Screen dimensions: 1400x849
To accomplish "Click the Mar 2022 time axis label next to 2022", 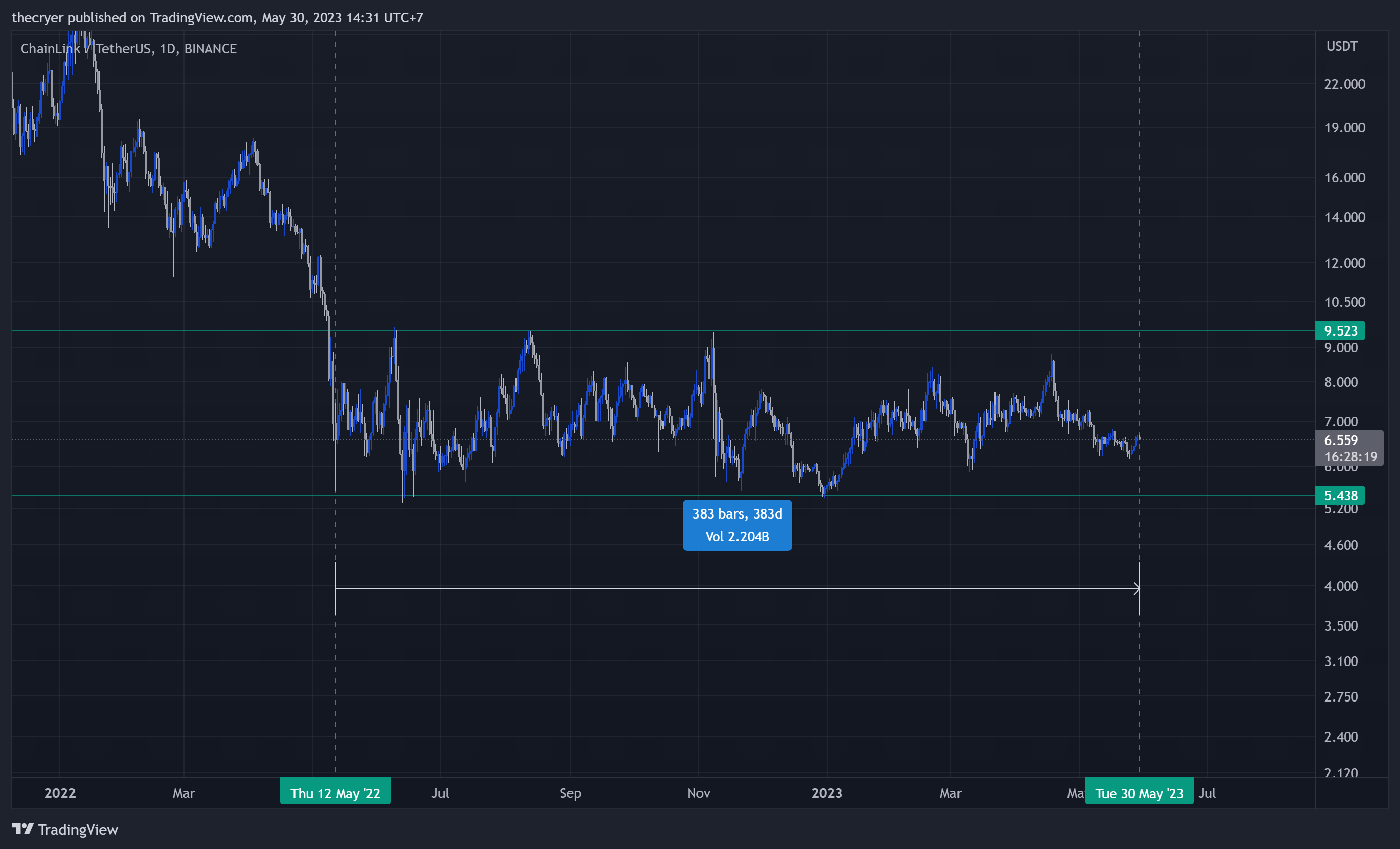I will point(183,793).
